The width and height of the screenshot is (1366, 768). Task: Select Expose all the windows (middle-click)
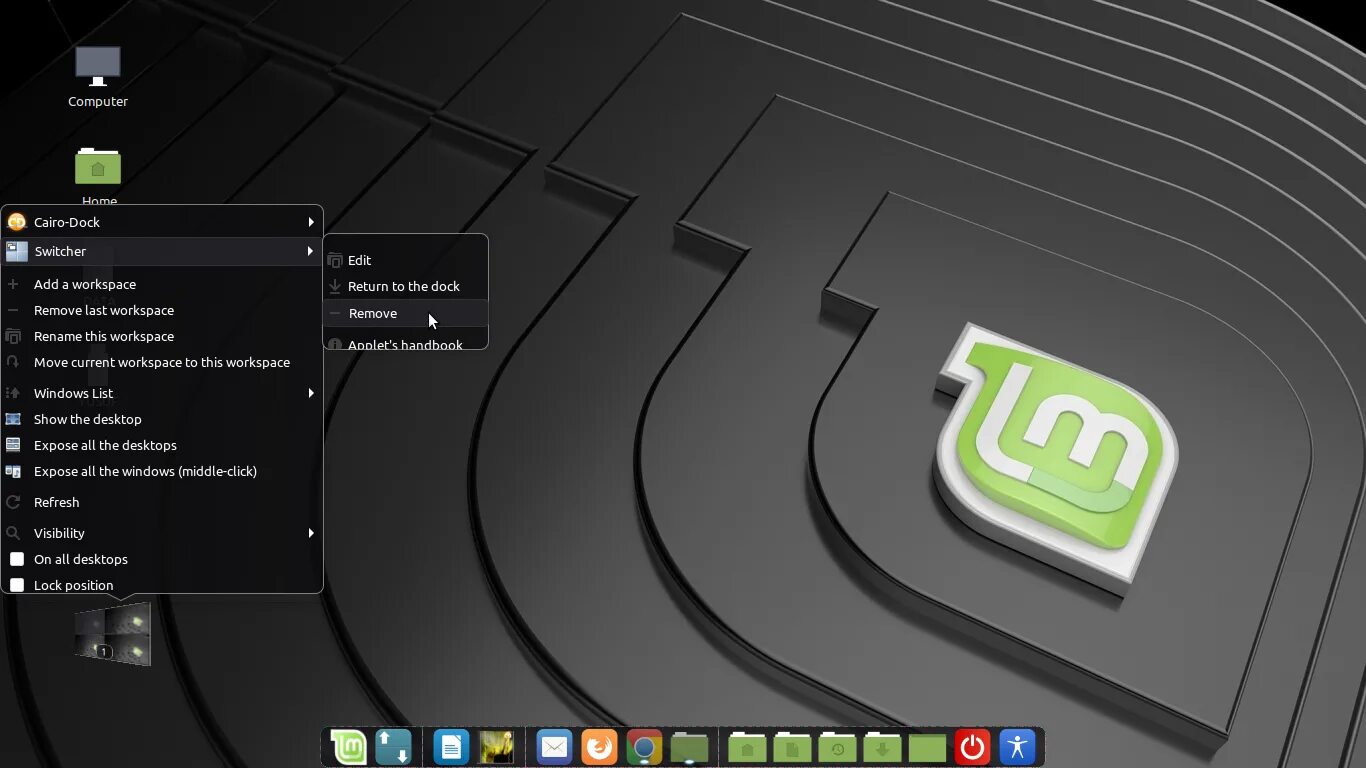tap(162, 471)
